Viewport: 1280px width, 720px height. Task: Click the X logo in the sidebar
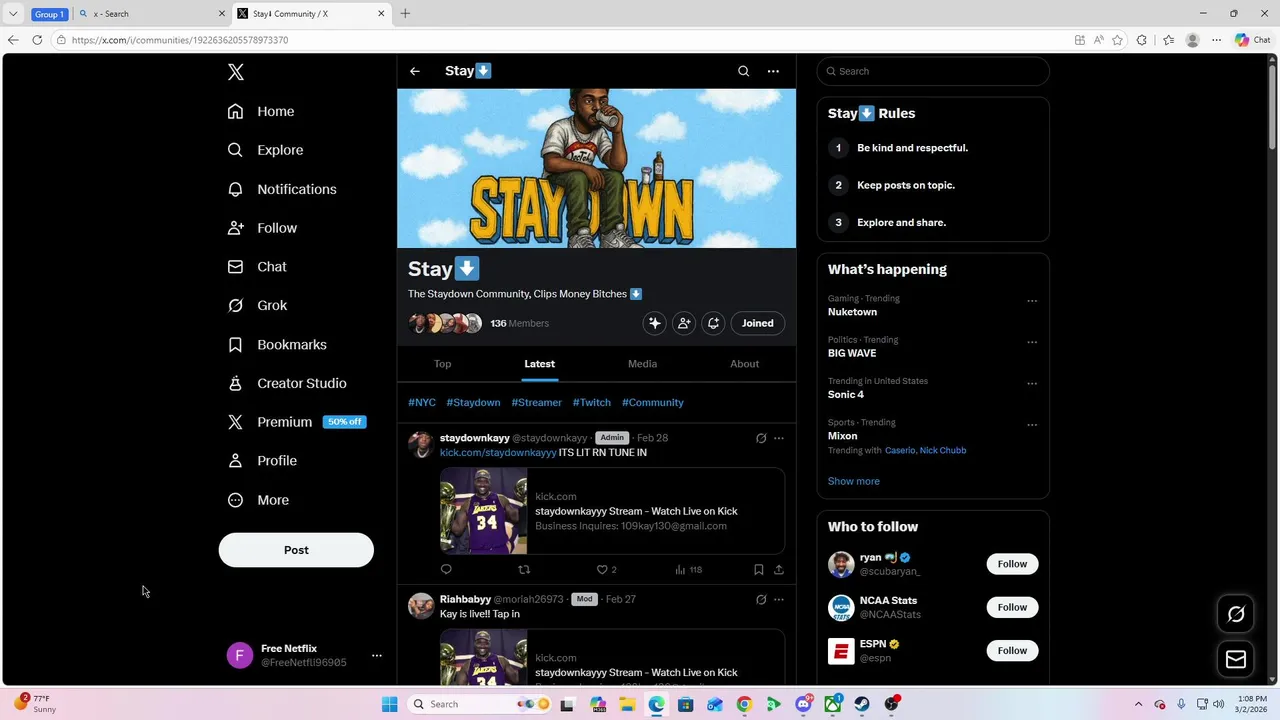[x=235, y=72]
